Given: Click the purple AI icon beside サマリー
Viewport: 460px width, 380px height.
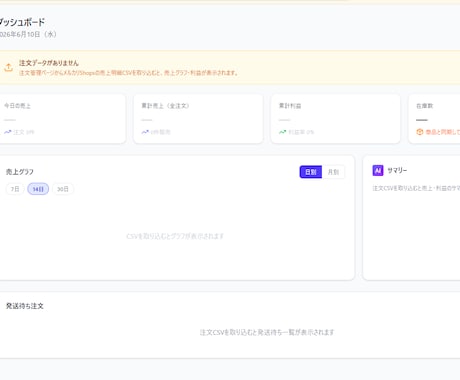Looking at the screenshot, I should (x=378, y=171).
